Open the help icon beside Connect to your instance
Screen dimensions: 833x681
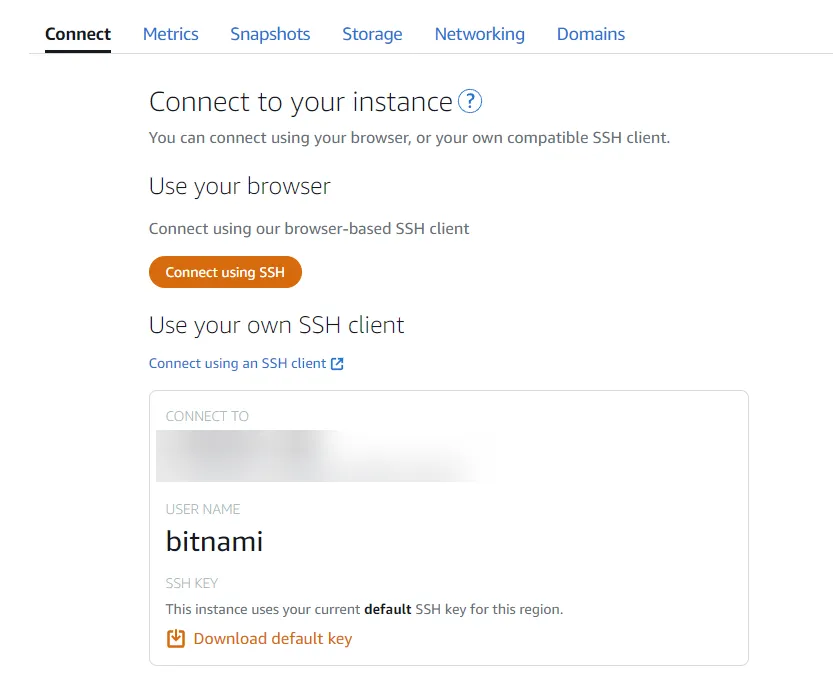470,101
